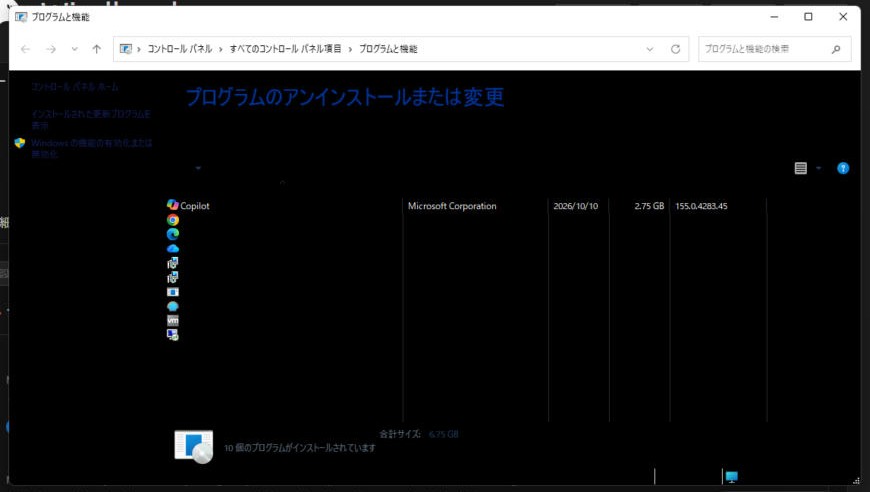Image resolution: width=870 pixels, height=492 pixels.
Task: Click the resize grip at window corner
Action: (857, 481)
